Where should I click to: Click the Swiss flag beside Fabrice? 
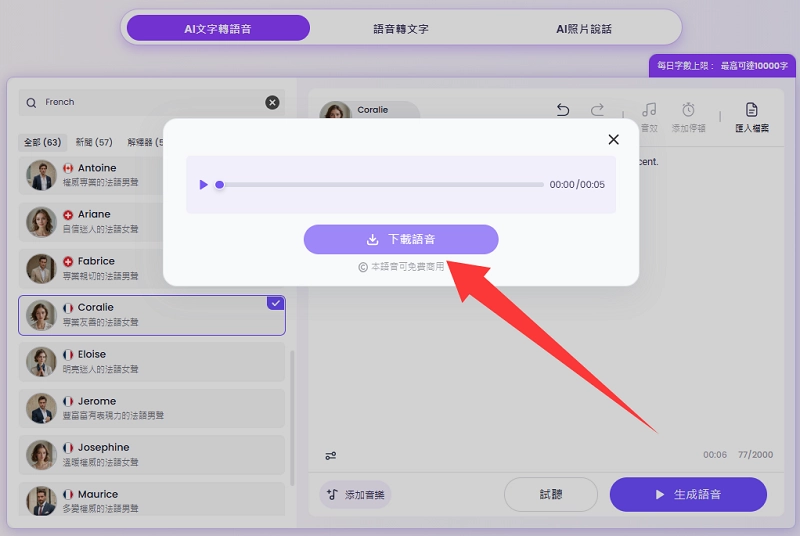coord(68,261)
